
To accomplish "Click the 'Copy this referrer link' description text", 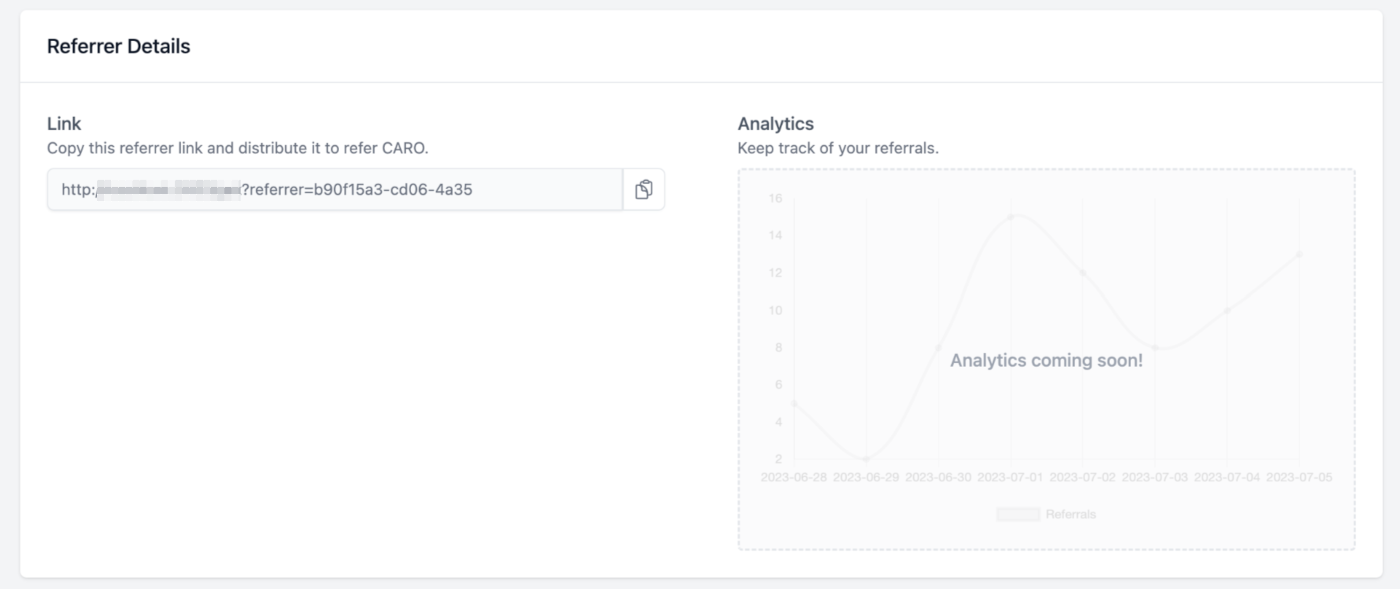I will pyautogui.click(x=237, y=148).
